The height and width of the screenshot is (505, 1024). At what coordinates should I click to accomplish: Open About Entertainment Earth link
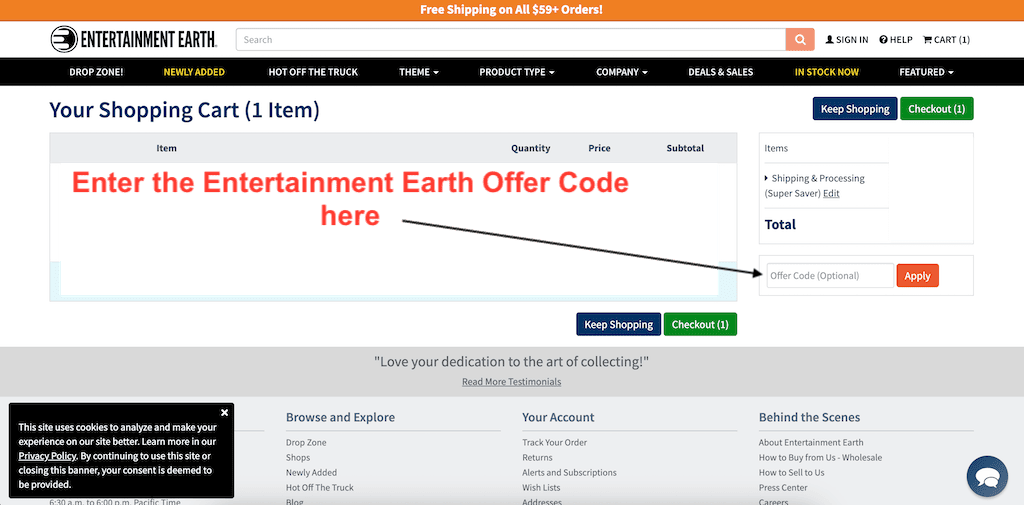pyautogui.click(x=811, y=442)
